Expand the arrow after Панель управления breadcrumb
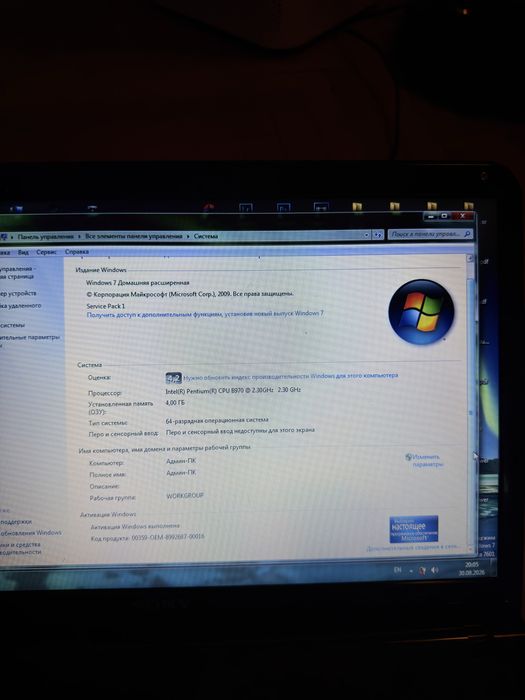 pos(79,237)
